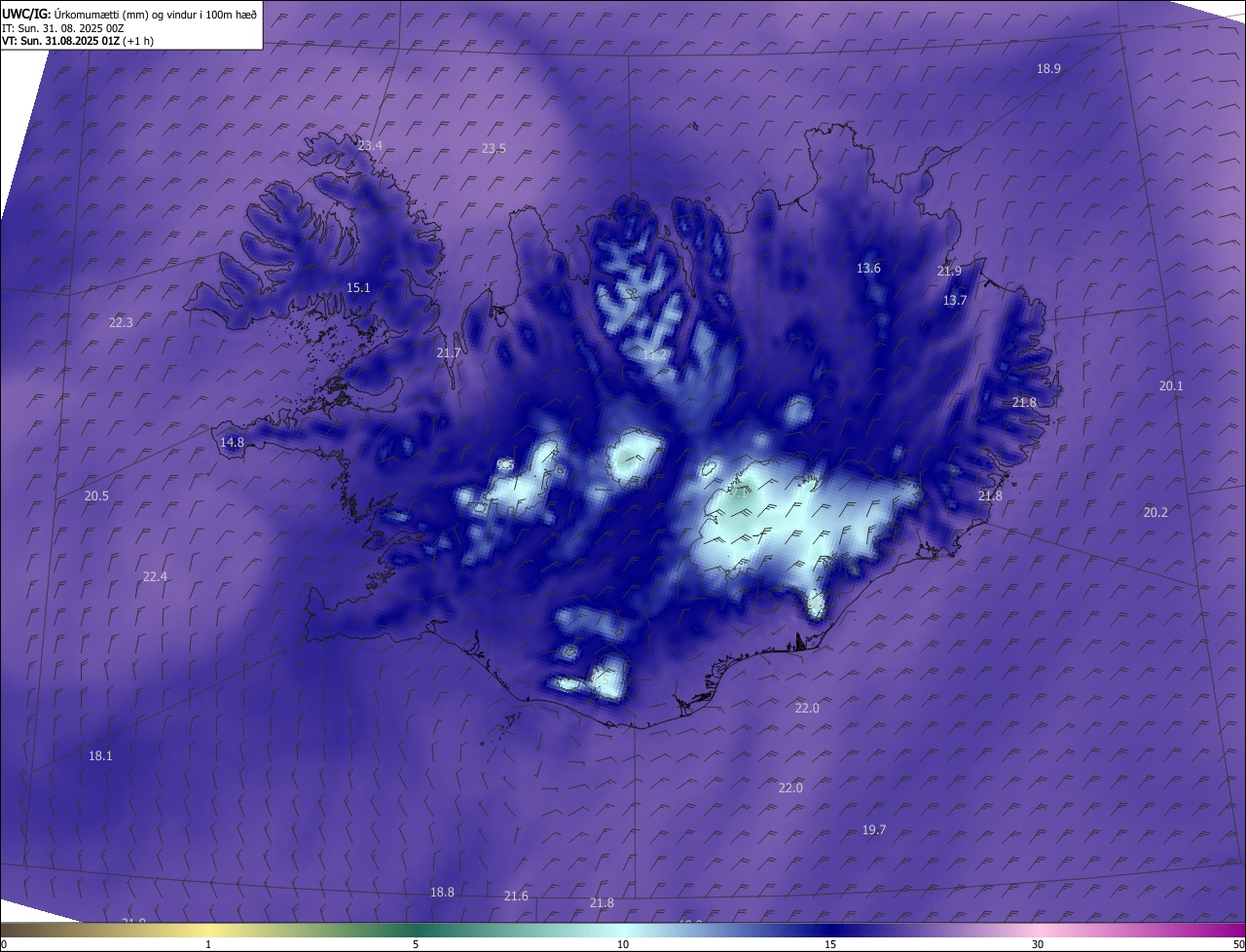The image size is (1246, 952).
Task: Click the 18.9 value label
Action: pyautogui.click(x=1048, y=68)
